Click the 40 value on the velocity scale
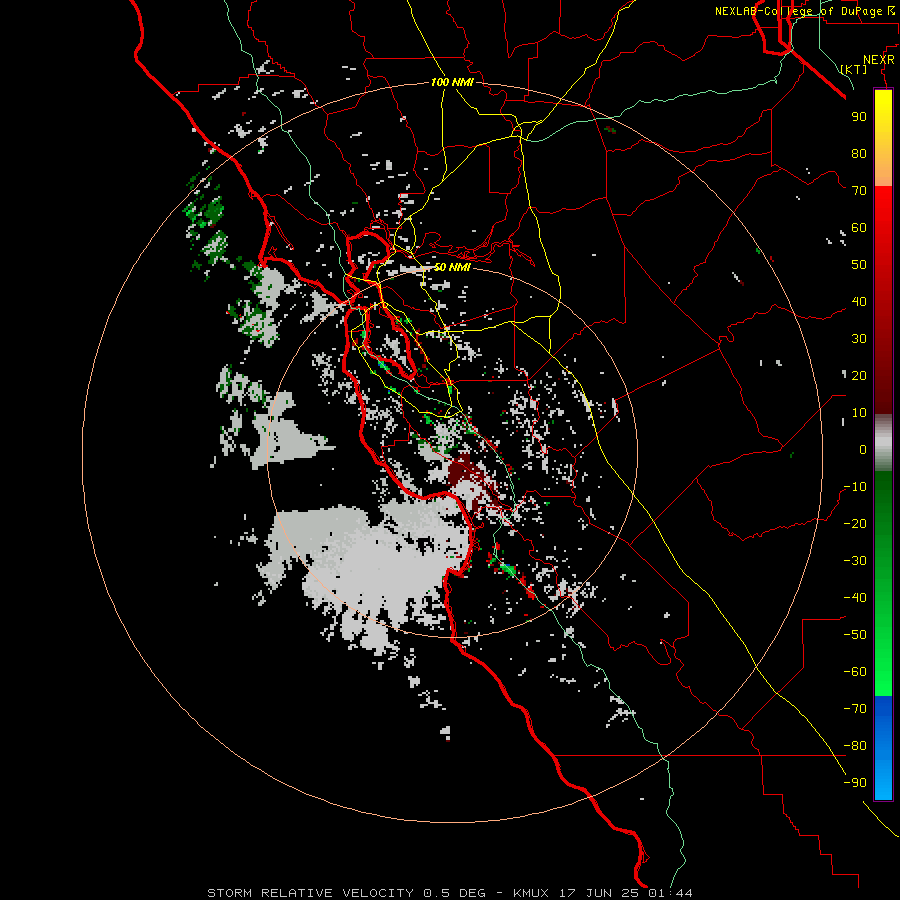Image resolution: width=900 pixels, height=900 pixels. coord(859,301)
